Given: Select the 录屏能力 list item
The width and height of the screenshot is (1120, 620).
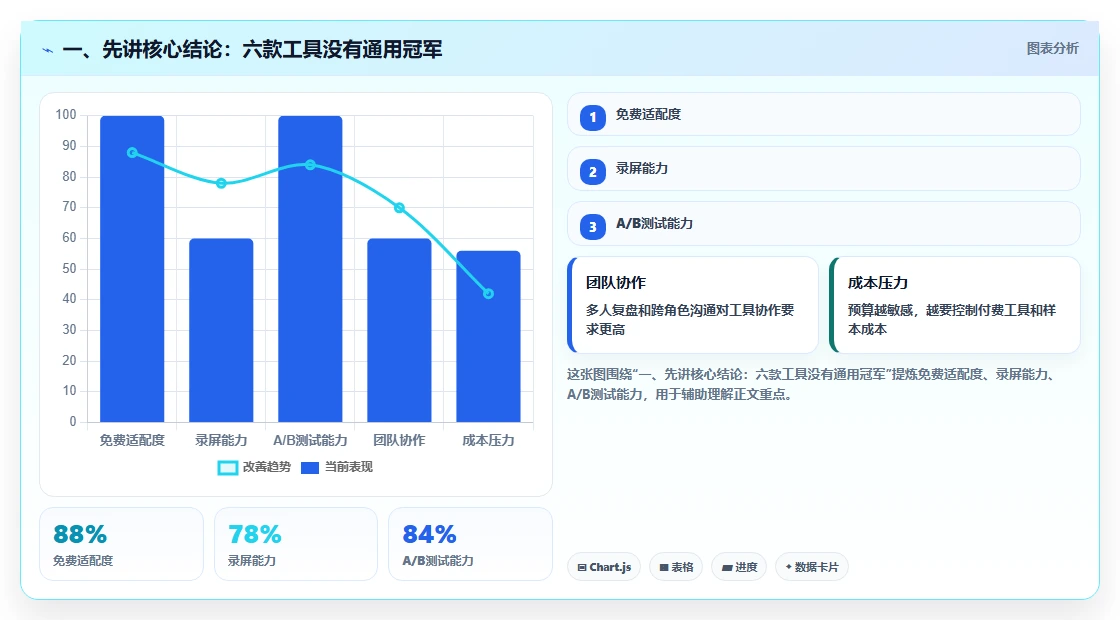Looking at the screenshot, I should [824, 169].
